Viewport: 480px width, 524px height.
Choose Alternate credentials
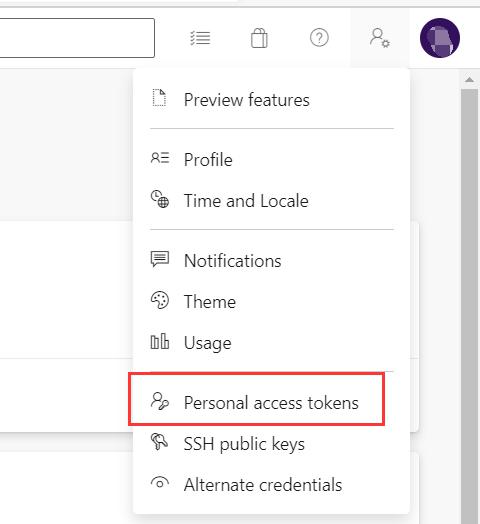[271, 484]
